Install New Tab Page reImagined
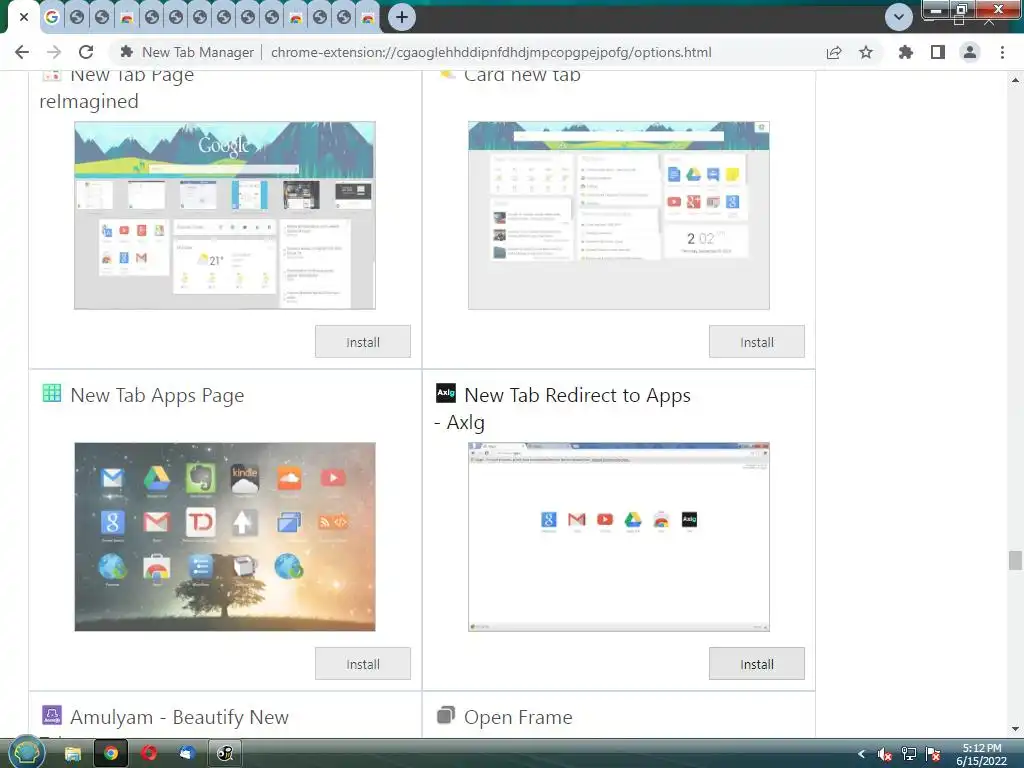This screenshot has height=768, width=1024. pyautogui.click(x=362, y=342)
